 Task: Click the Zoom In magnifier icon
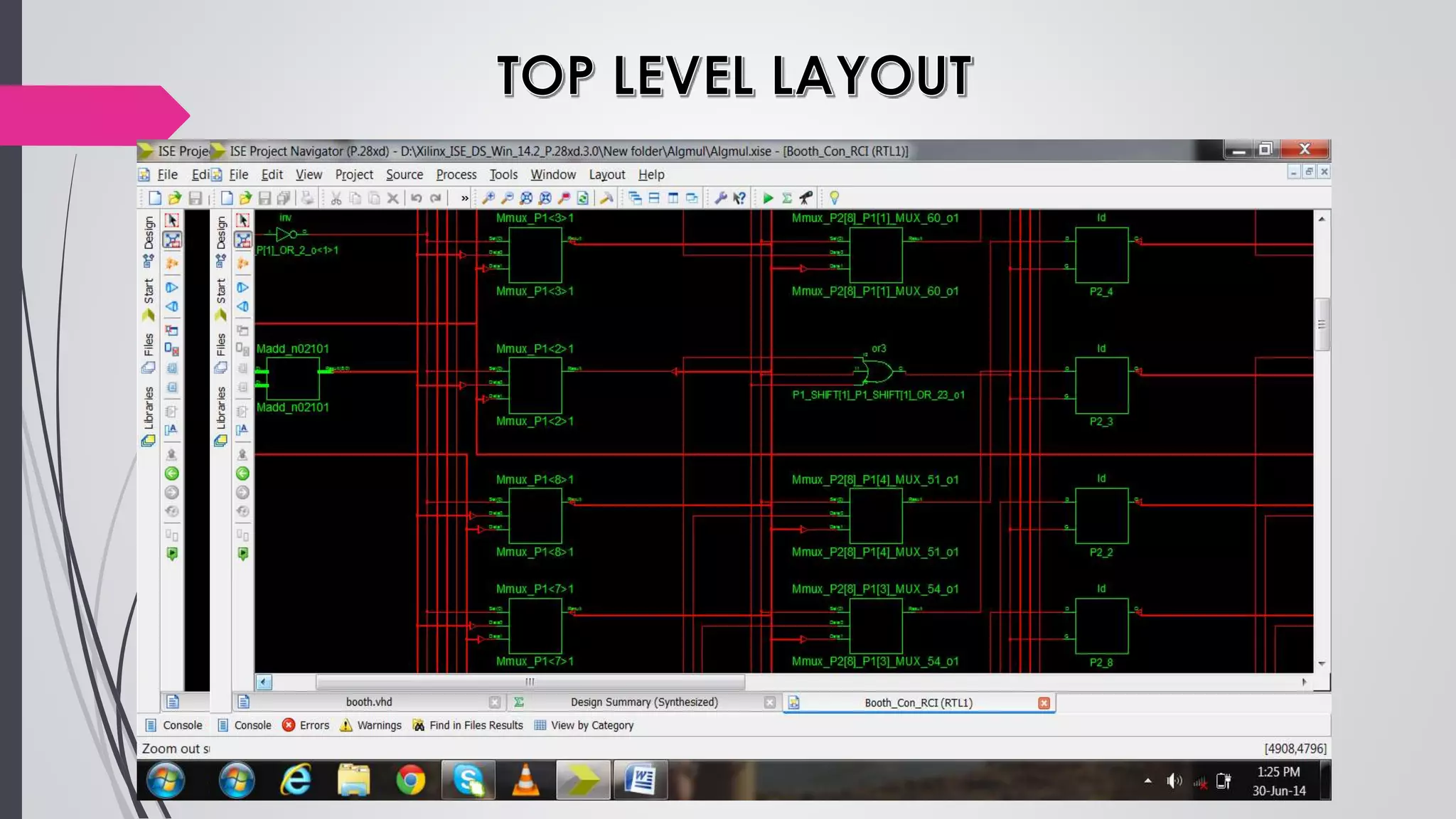coord(488,198)
